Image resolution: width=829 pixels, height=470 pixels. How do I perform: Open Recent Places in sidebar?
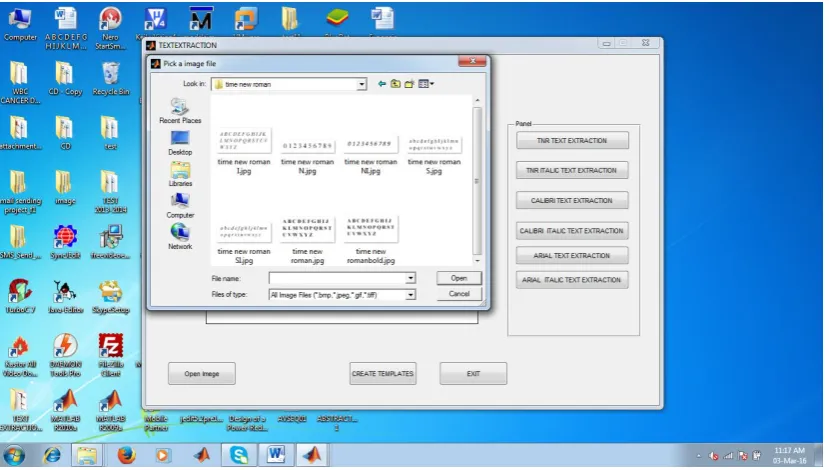coord(180,111)
